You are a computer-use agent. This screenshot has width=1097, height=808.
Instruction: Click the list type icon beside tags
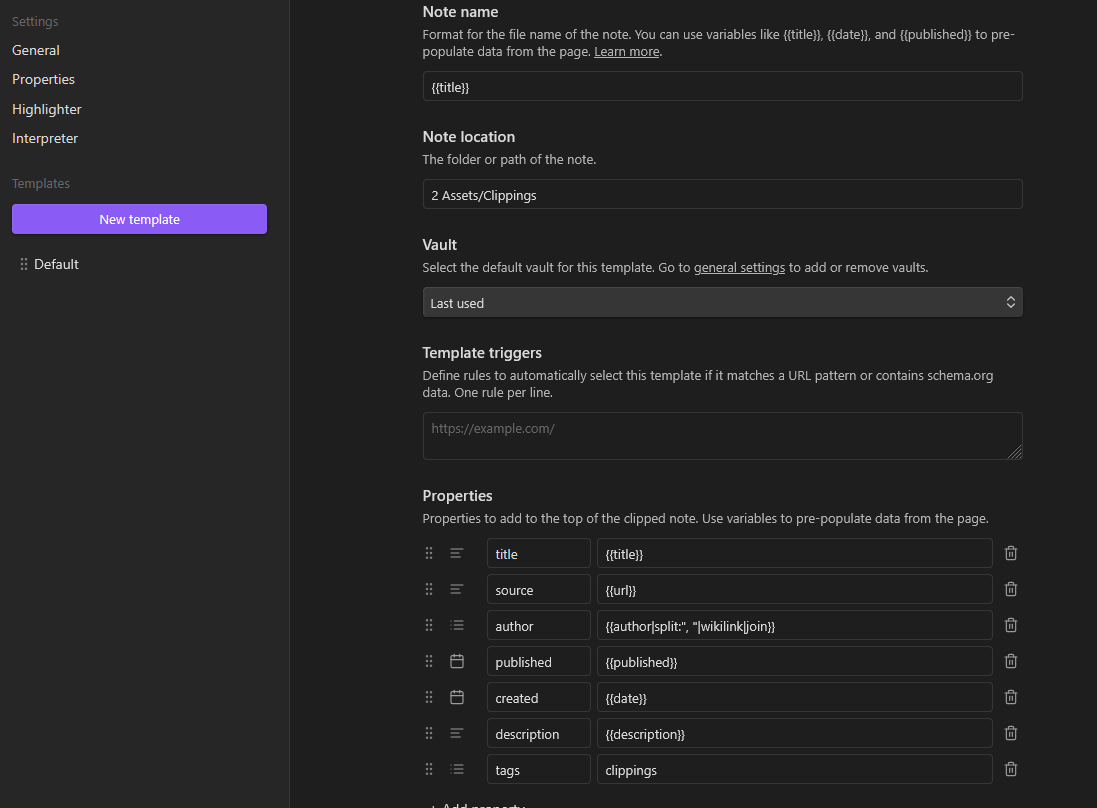point(457,769)
